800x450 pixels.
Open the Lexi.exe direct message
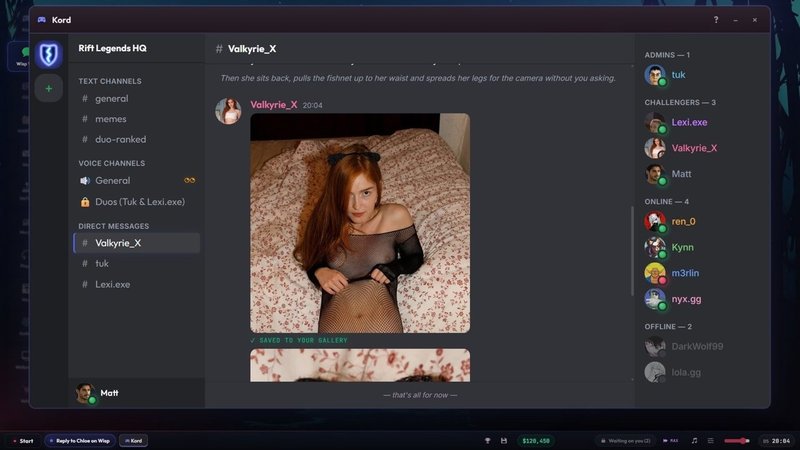point(137,285)
